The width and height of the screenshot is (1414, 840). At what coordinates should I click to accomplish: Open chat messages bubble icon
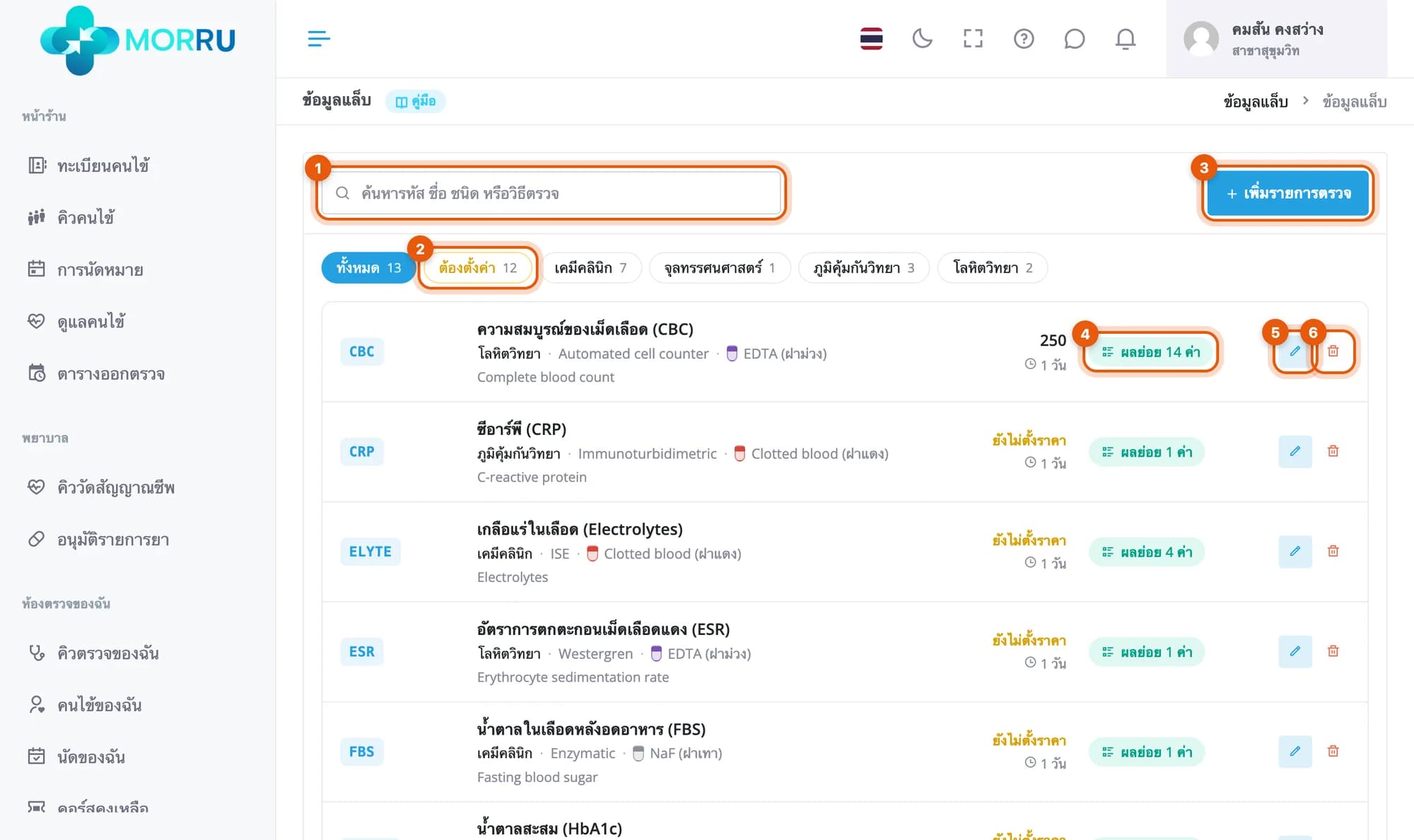1075,38
